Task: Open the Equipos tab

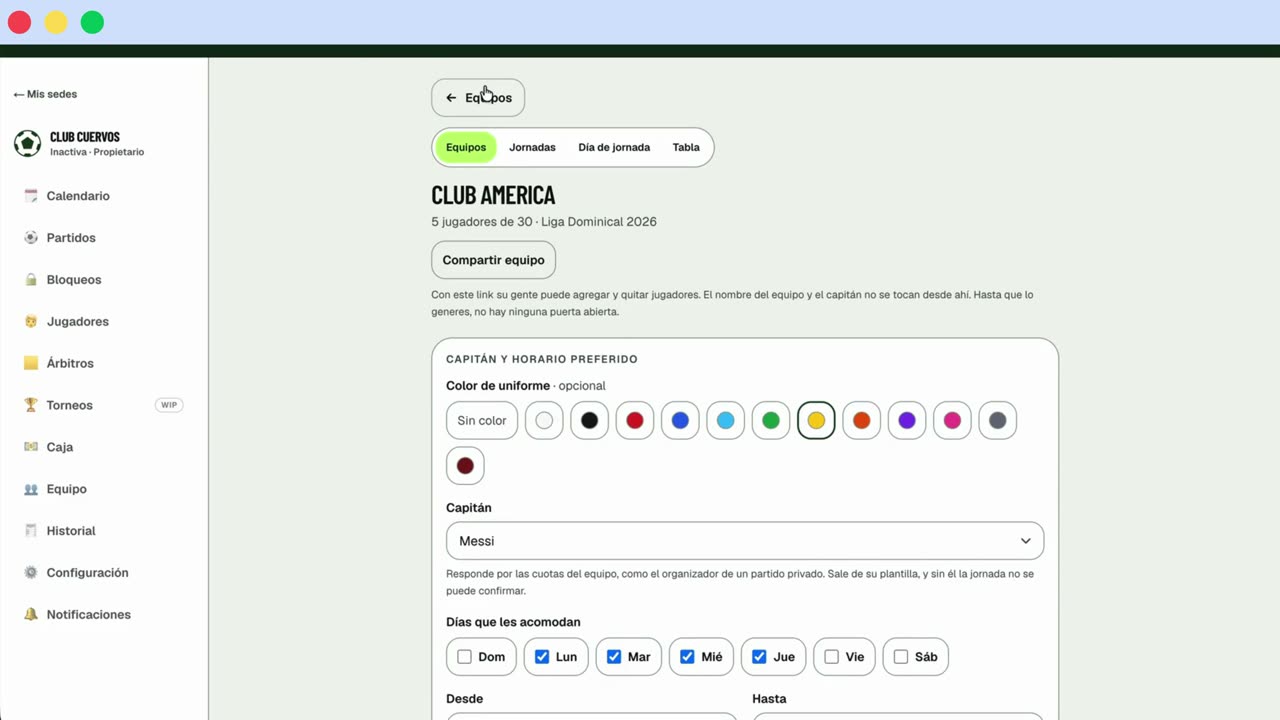Action: [x=466, y=147]
